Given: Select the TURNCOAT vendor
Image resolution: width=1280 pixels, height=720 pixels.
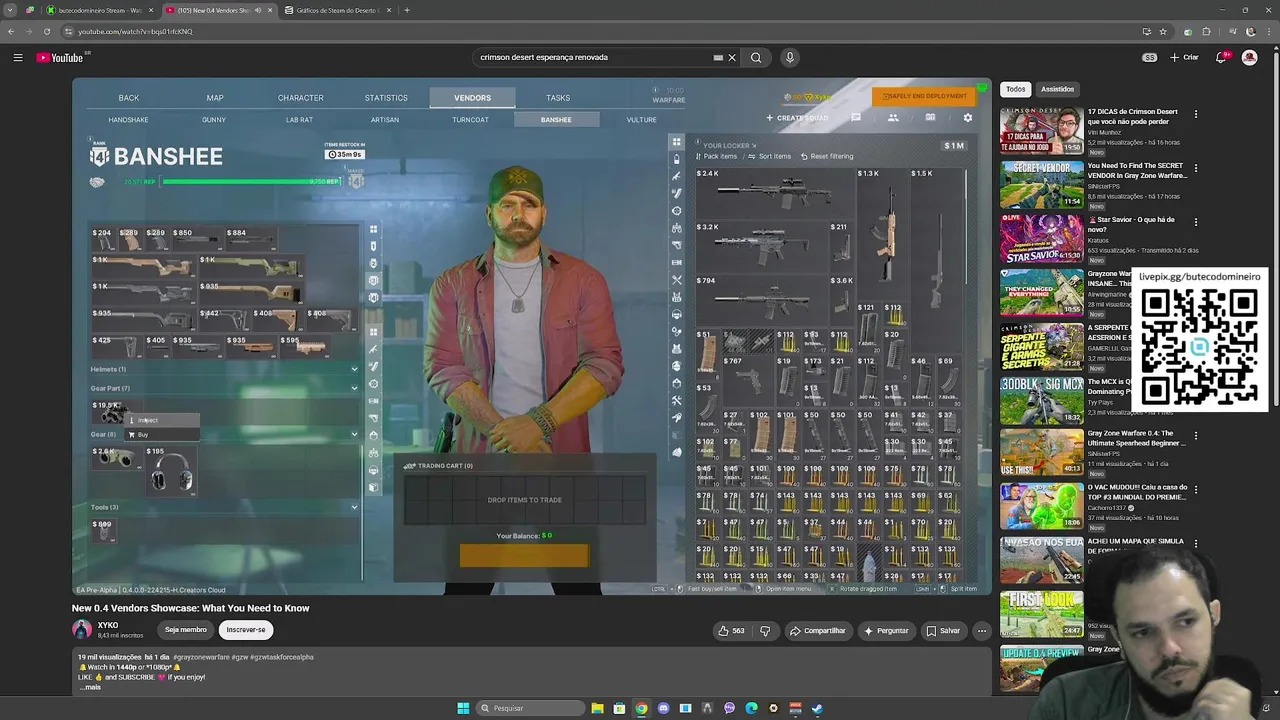Looking at the screenshot, I should point(470,120).
